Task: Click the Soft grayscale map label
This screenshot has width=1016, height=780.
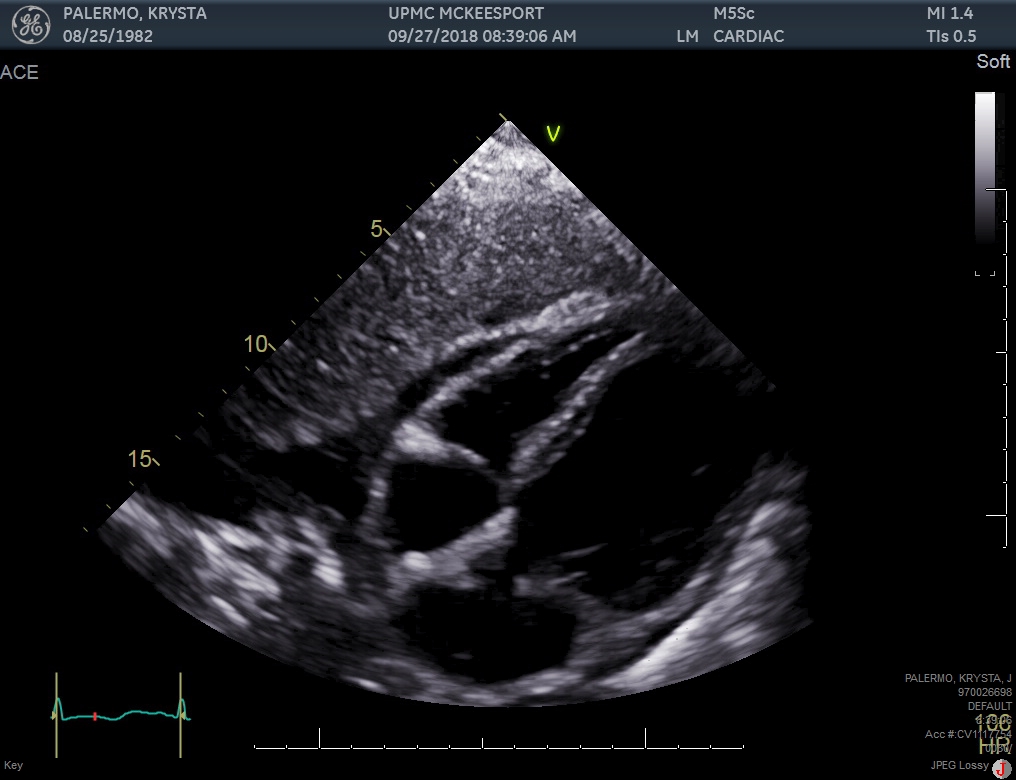Action: (x=993, y=62)
